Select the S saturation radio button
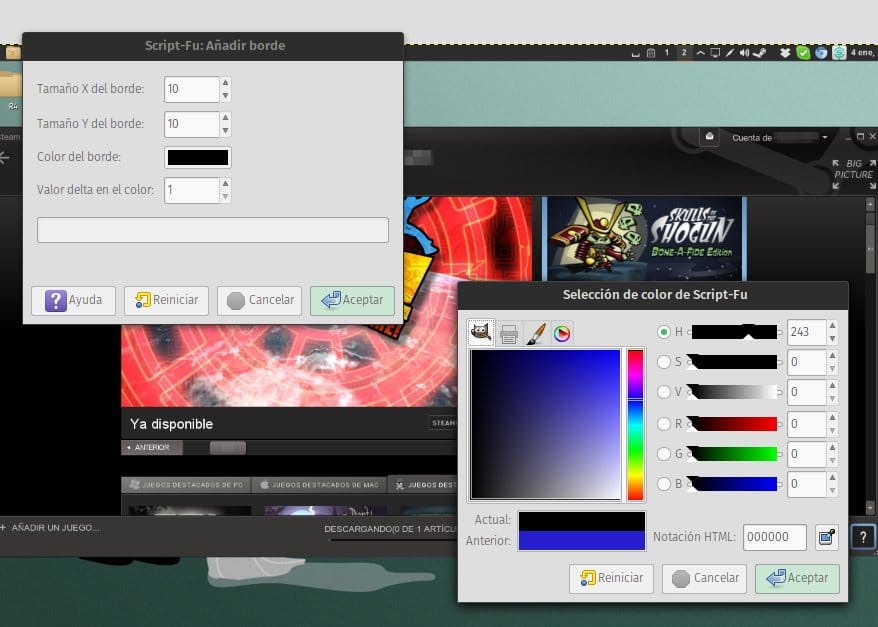 click(664, 362)
